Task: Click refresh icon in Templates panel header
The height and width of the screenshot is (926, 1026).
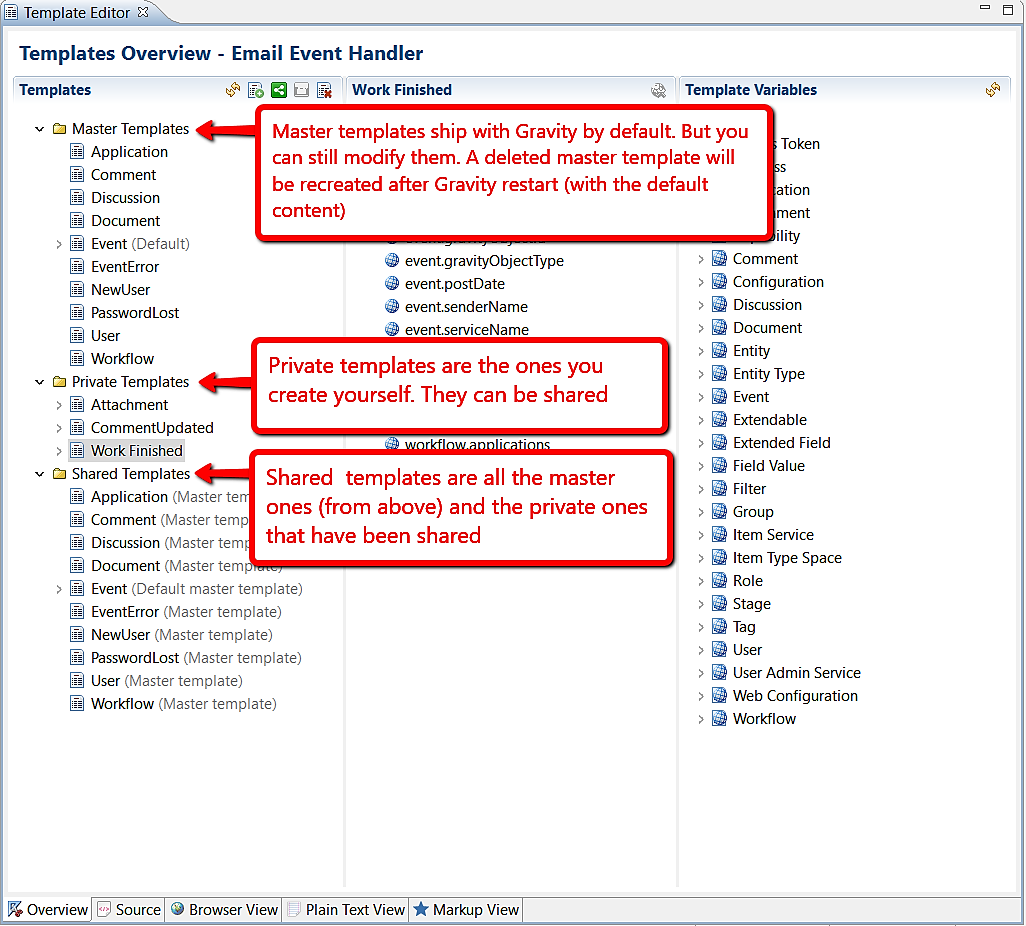Action: 233,90
